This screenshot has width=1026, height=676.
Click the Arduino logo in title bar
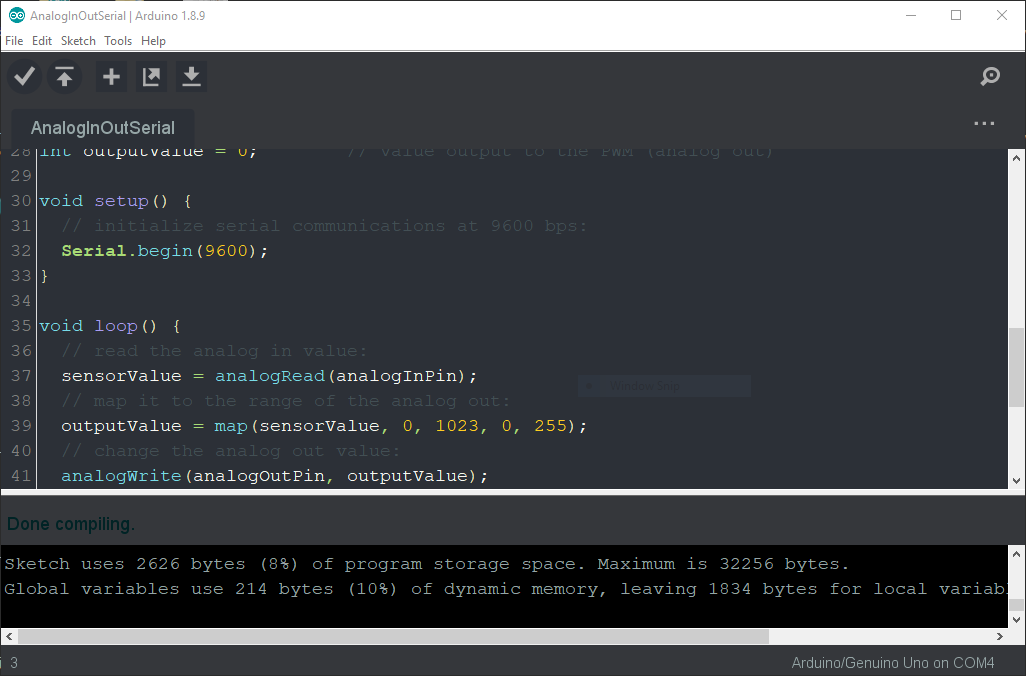pyautogui.click(x=16, y=16)
